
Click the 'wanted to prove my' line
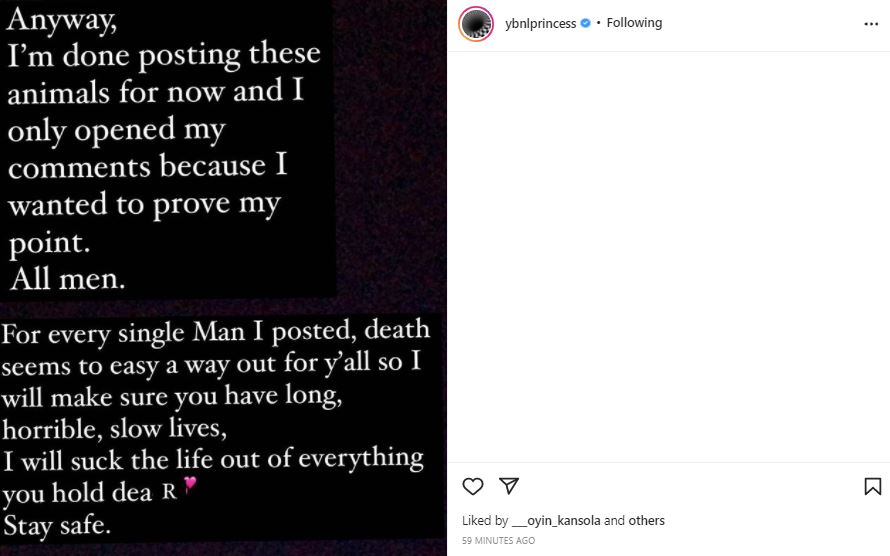pyautogui.click(x=145, y=203)
